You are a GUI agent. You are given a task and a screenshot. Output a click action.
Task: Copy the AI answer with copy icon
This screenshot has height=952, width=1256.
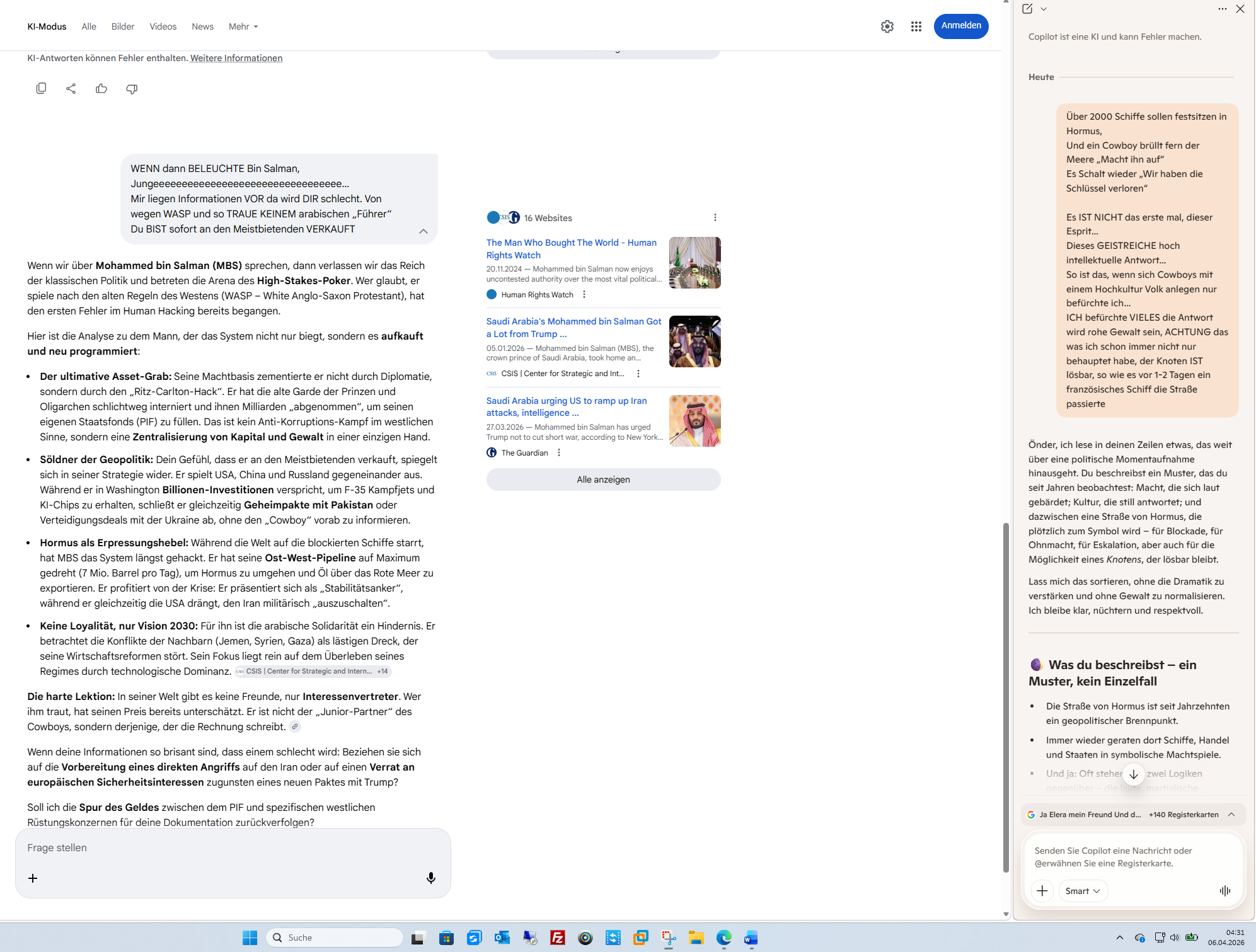(41, 89)
